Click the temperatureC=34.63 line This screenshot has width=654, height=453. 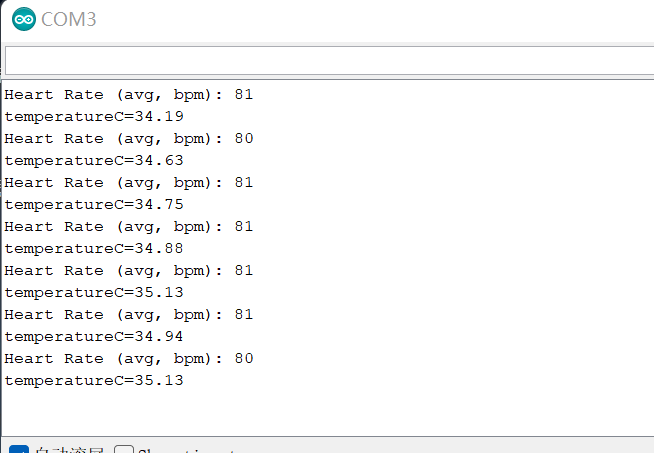94,161
